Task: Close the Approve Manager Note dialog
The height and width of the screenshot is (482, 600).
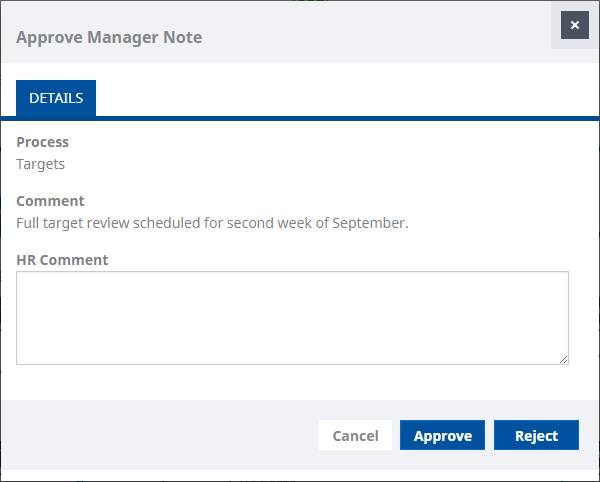Action: coord(574,25)
